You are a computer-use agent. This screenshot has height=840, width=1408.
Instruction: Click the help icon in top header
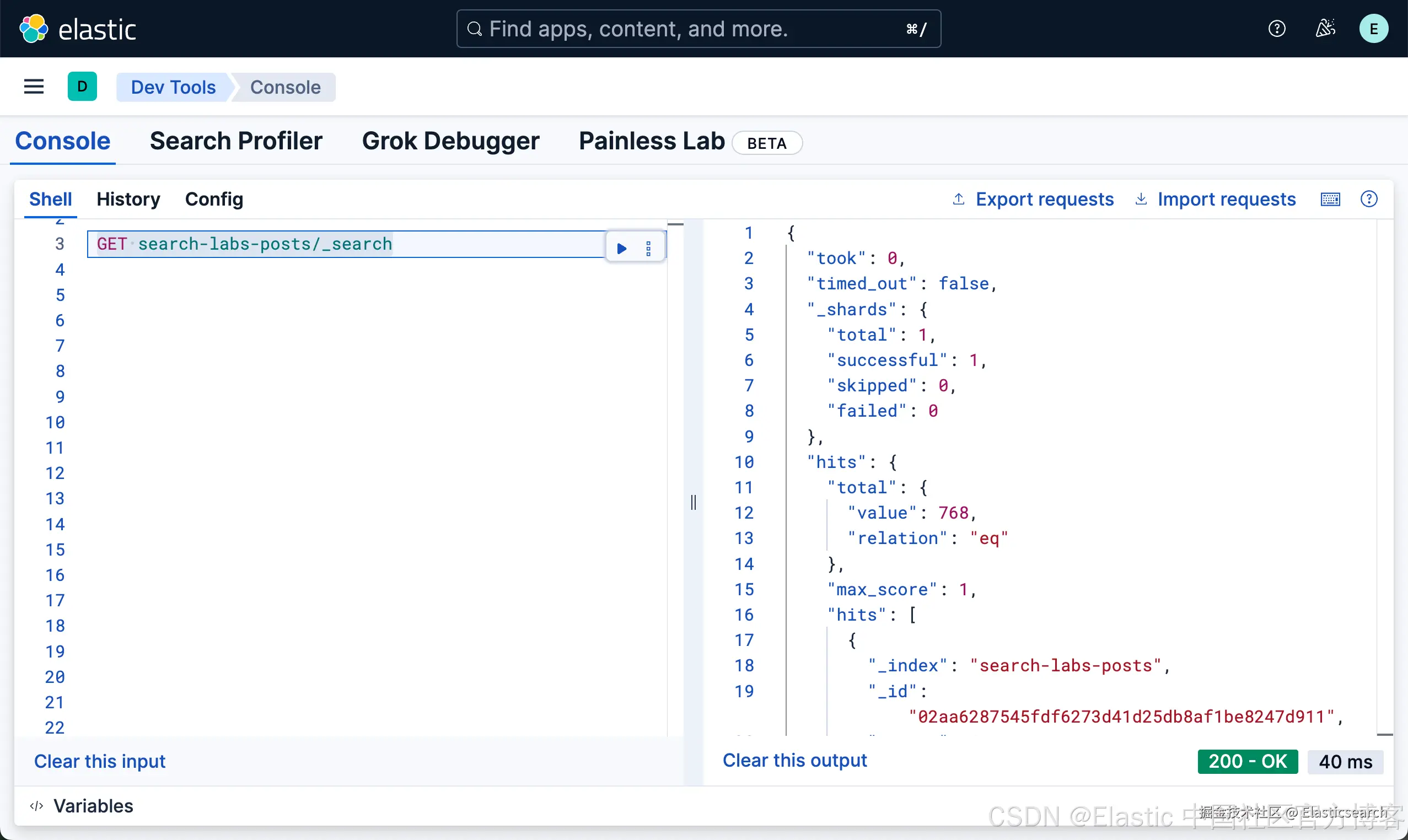click(x=1277, y=28)
